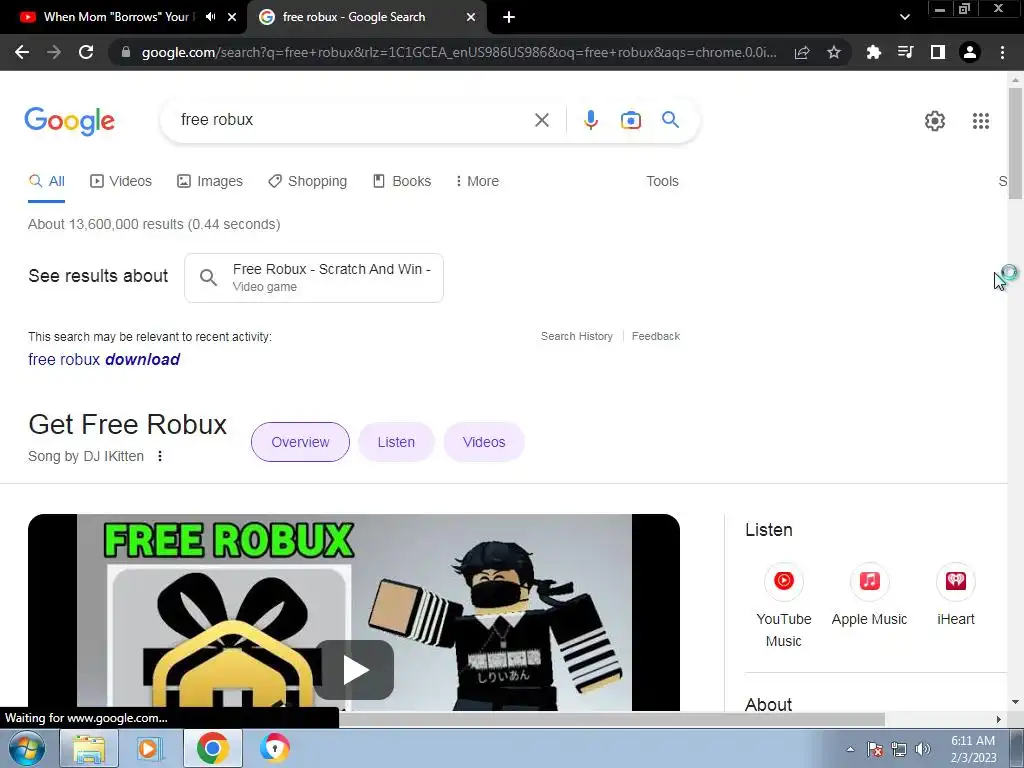Open the colorful circular app in taskbar

[274, 748]
